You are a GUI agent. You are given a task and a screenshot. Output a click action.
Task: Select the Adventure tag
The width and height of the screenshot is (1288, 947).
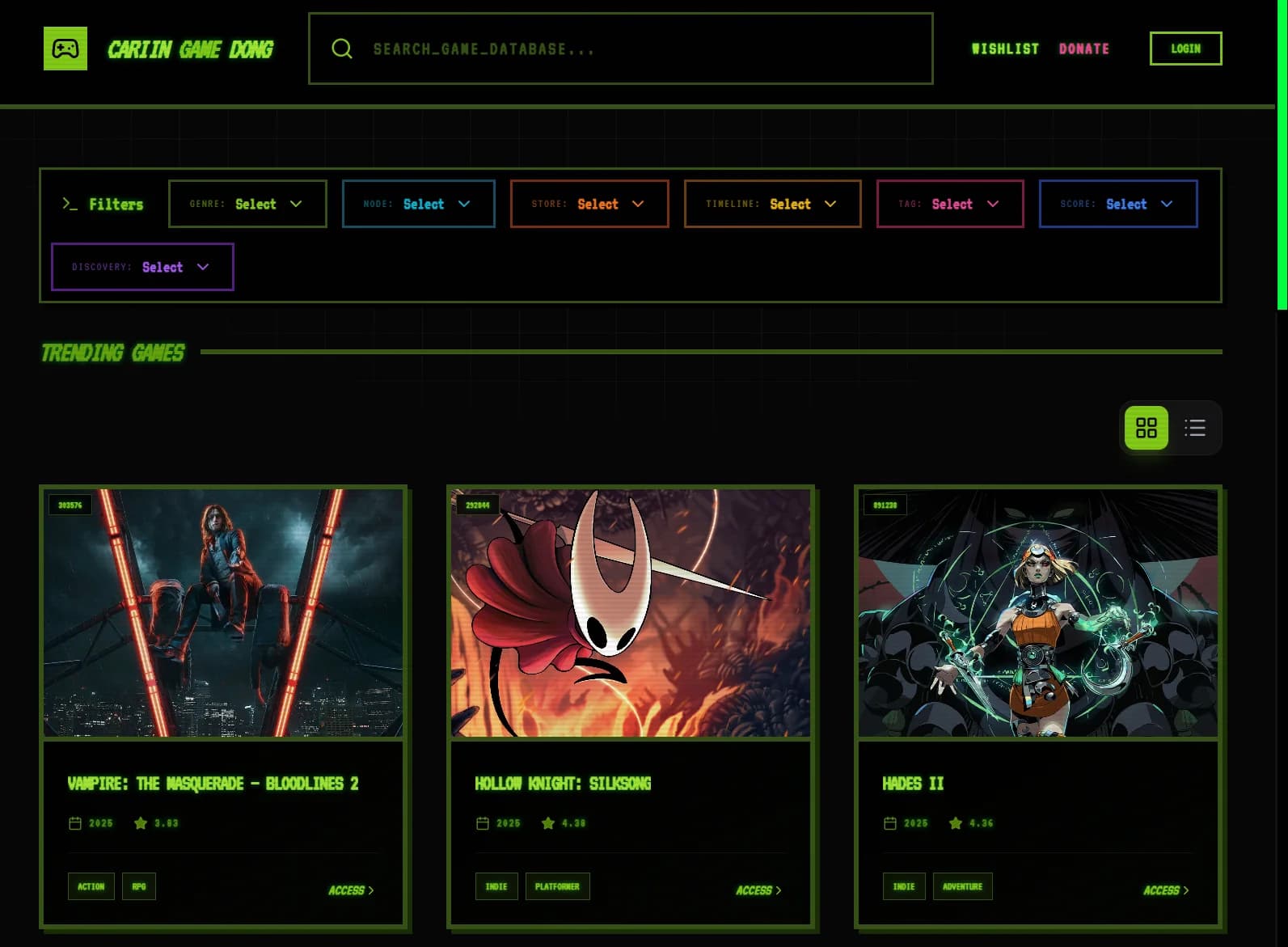[x=962, y=886]
